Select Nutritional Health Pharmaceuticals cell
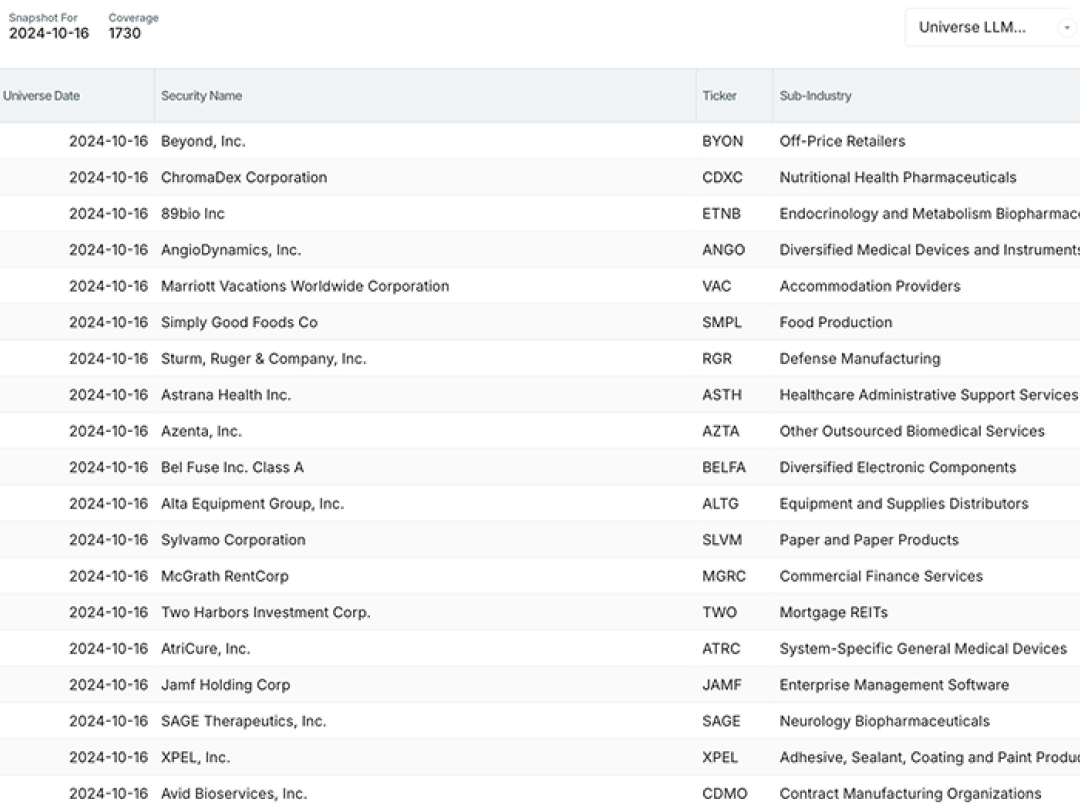This screenshot has width=1080, height=810. [897, 178]
